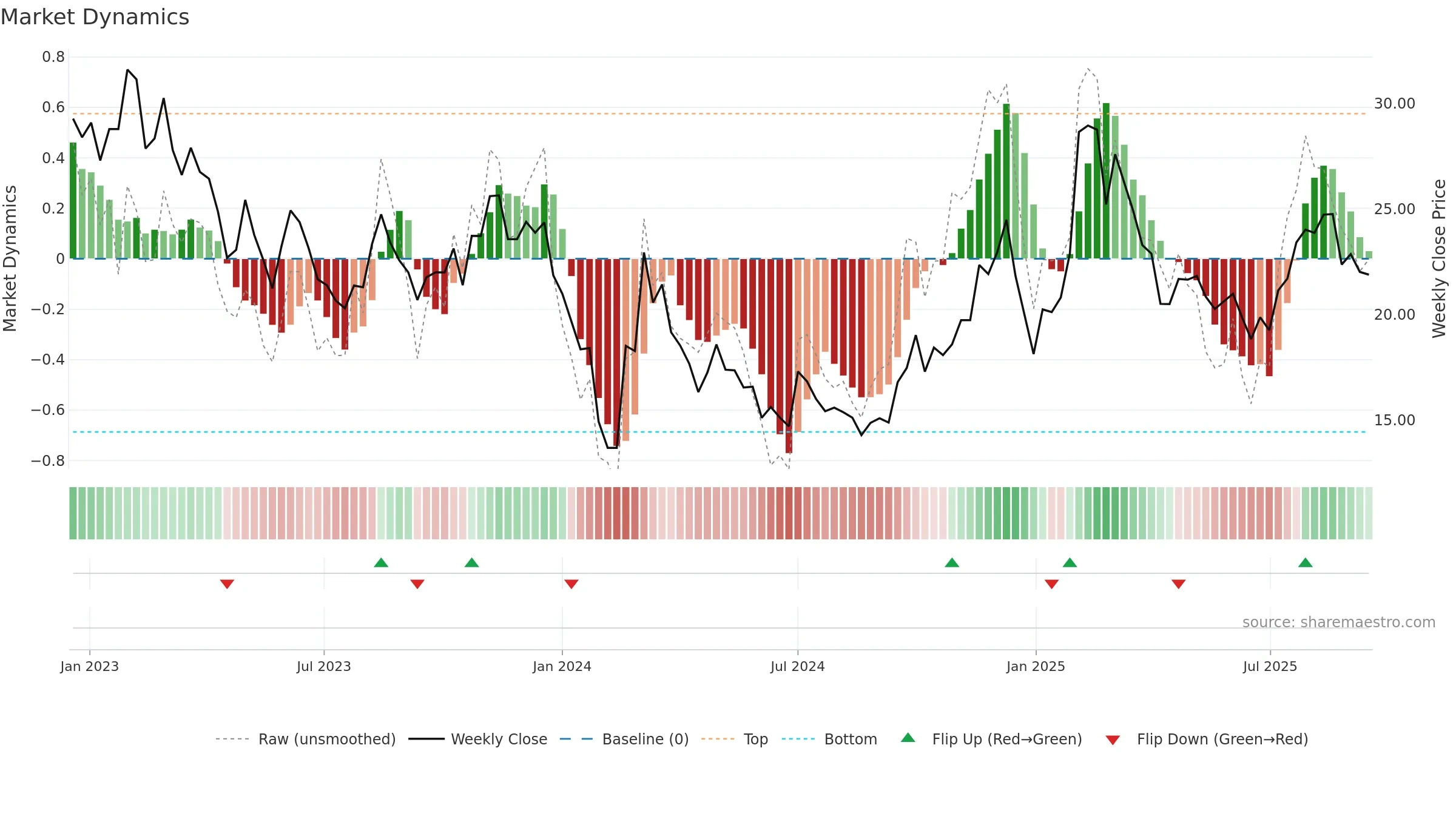
Task: Click the Jul 2023 x-axis label
Action: [x=324, y=666]
